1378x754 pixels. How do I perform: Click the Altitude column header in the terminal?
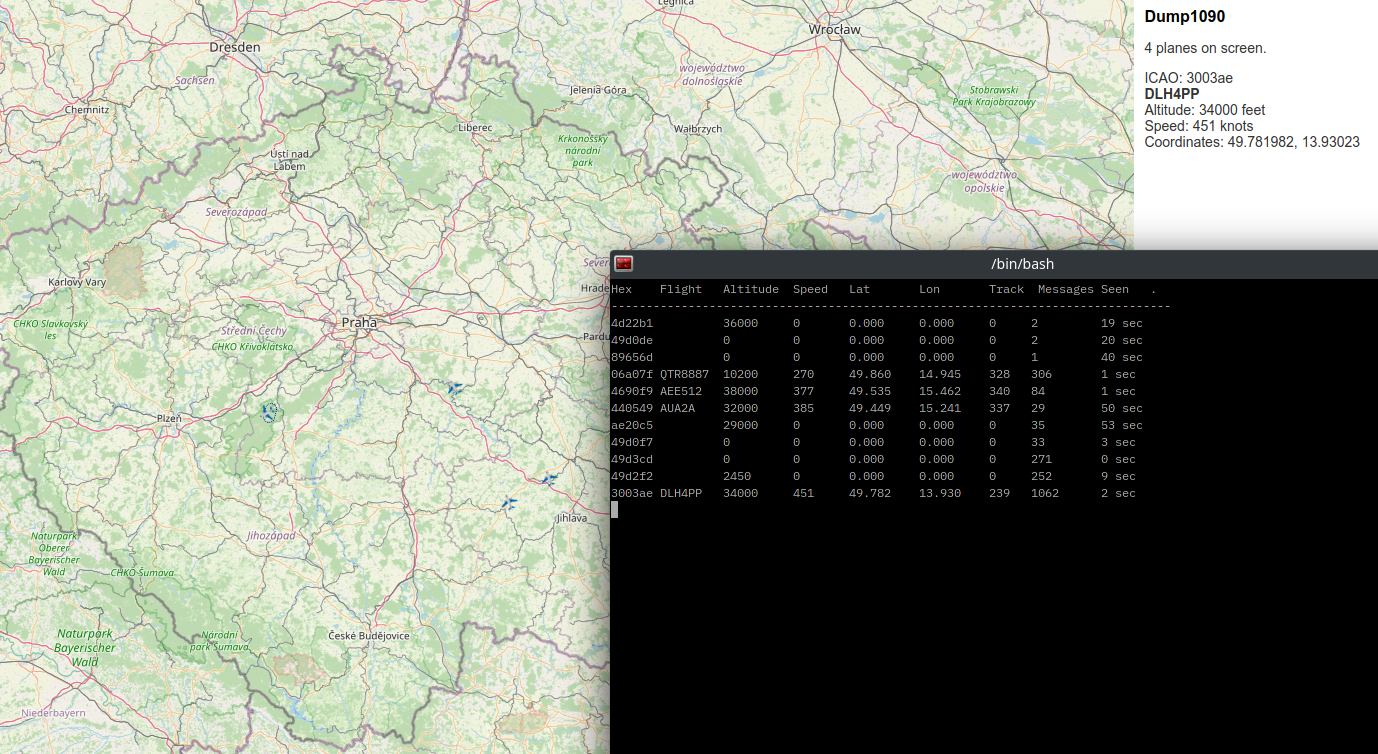(750, 289)
